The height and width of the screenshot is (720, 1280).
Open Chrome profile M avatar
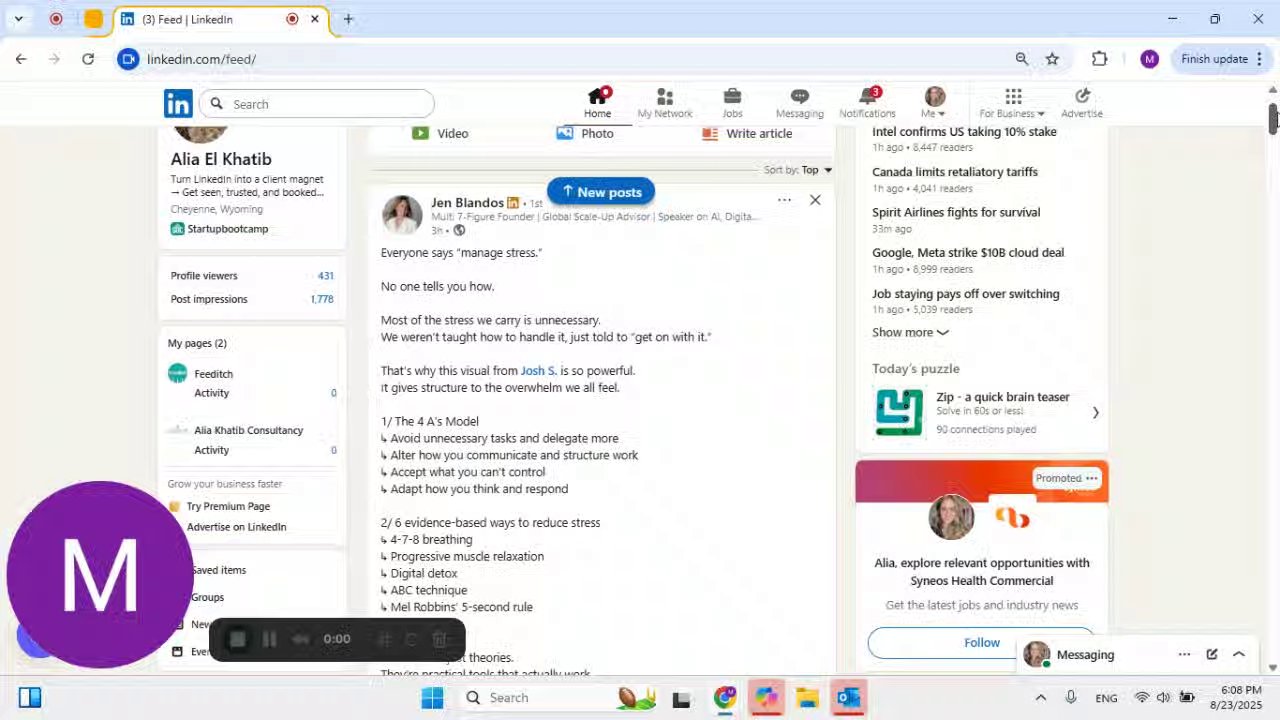(x=1149, y=59)
